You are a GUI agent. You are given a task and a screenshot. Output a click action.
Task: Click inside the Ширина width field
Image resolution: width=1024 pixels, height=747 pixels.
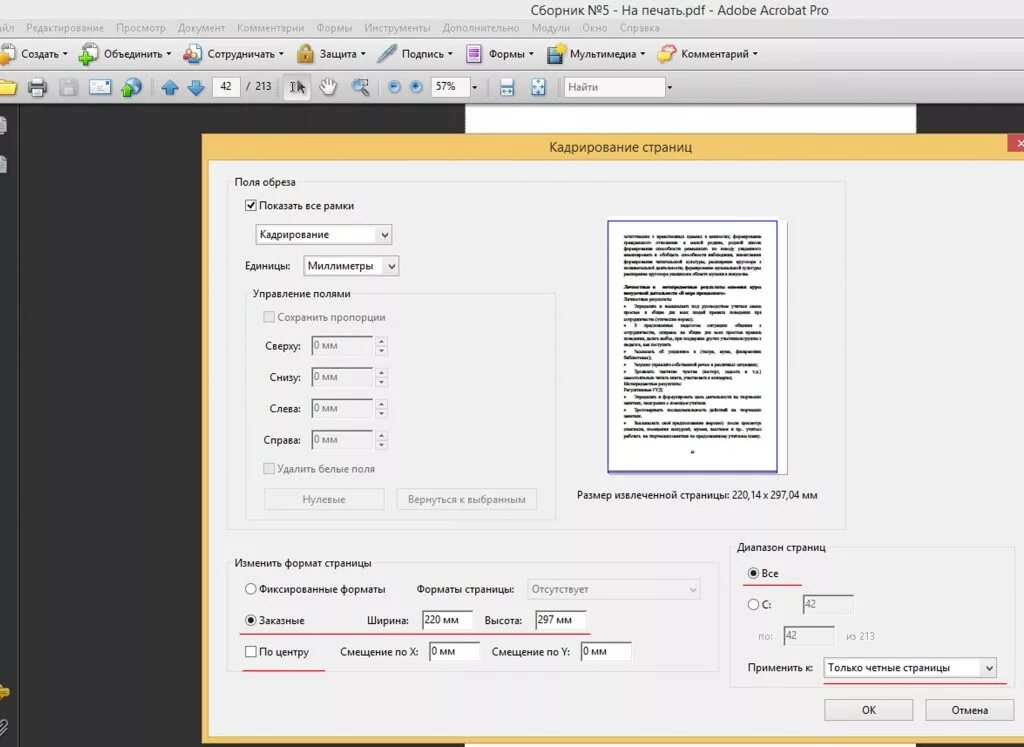point(446,620)
